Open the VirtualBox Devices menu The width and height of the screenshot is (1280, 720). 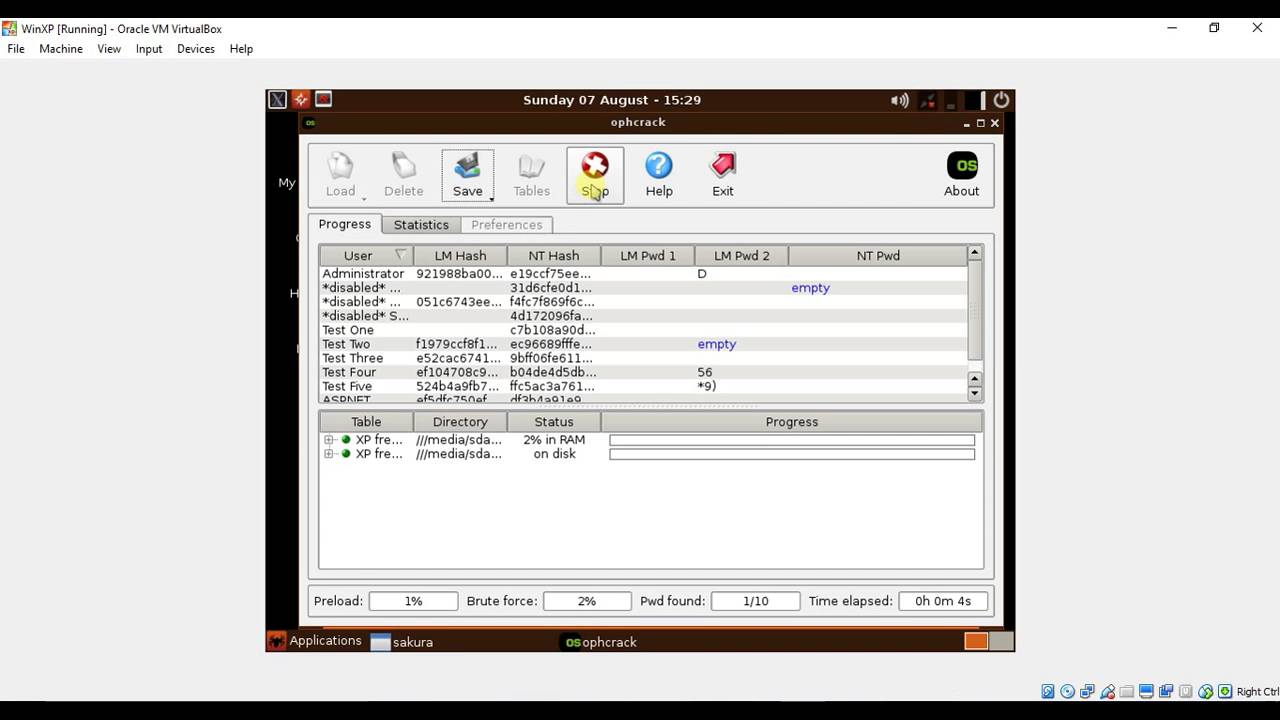tap(196, 48)
